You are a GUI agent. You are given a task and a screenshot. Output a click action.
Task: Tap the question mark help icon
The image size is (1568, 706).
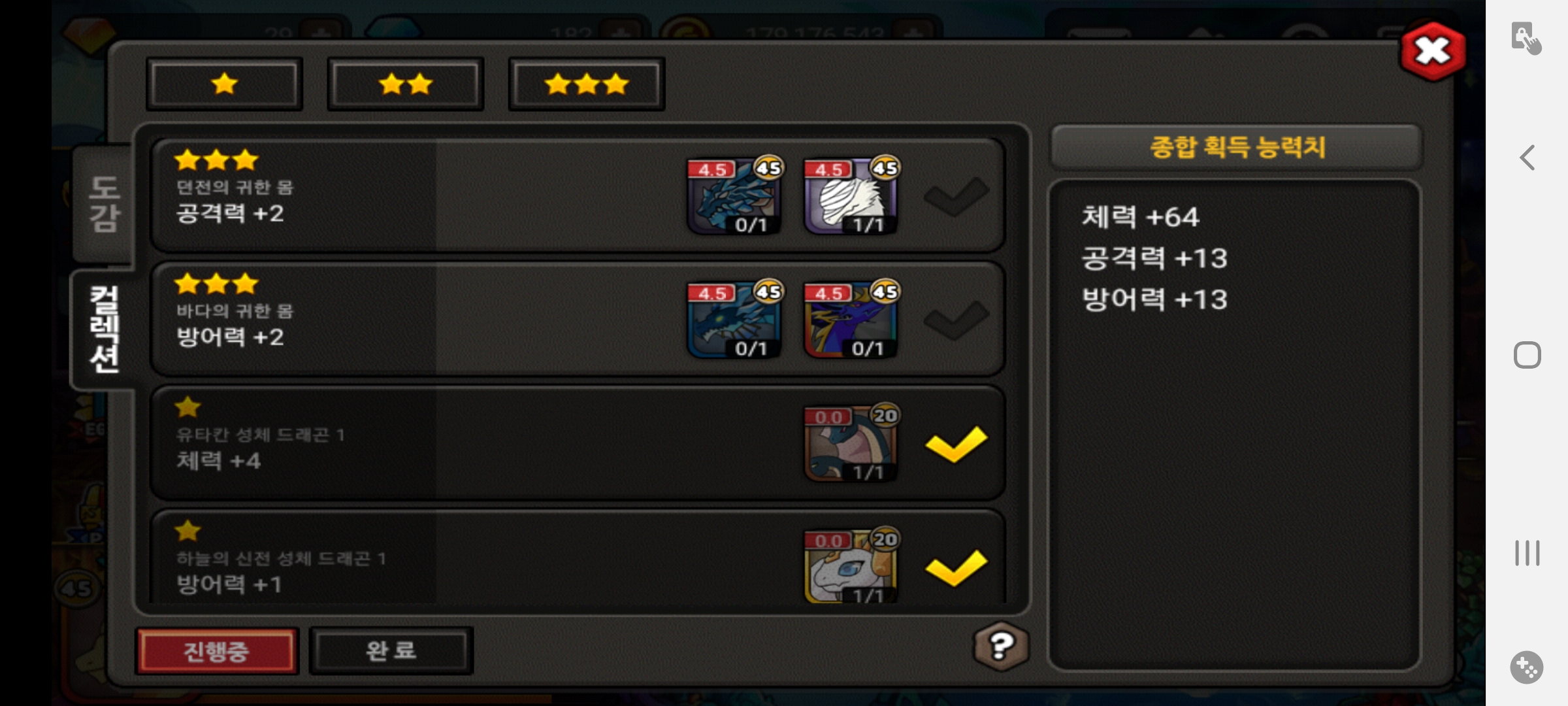[1001, 647]
